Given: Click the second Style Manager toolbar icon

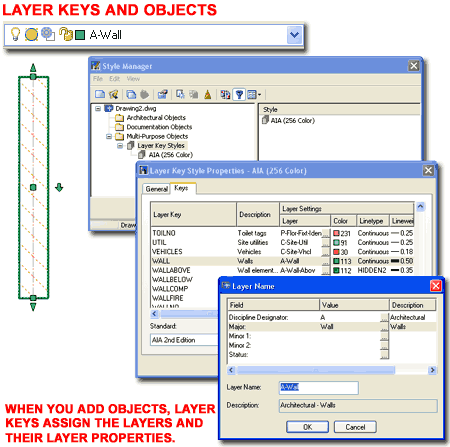Looking at the screenshot, I should pos(114,94).
